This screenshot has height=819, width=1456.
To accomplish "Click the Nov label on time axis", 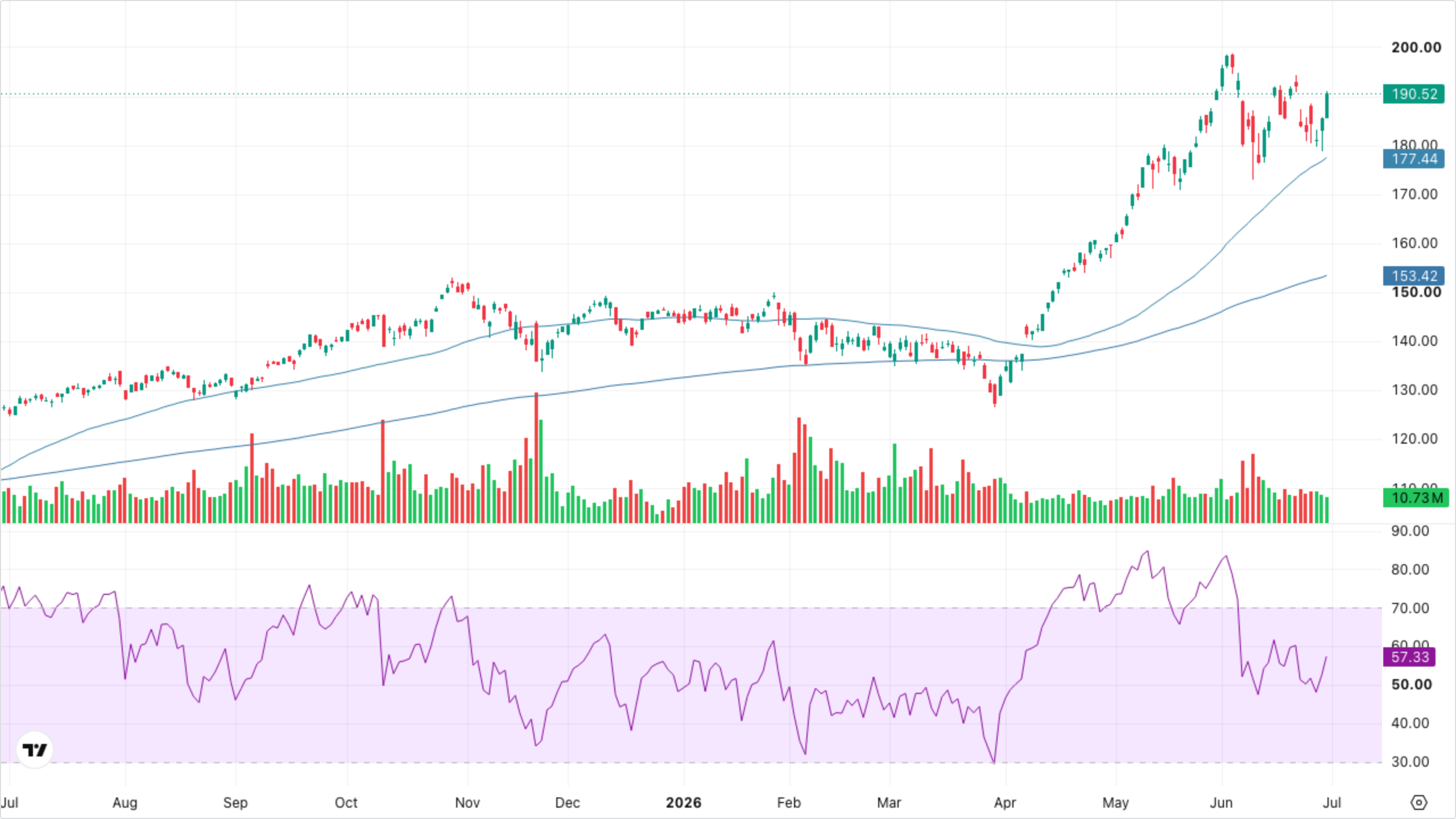I will pyautogui.click(x=468, y=803).
